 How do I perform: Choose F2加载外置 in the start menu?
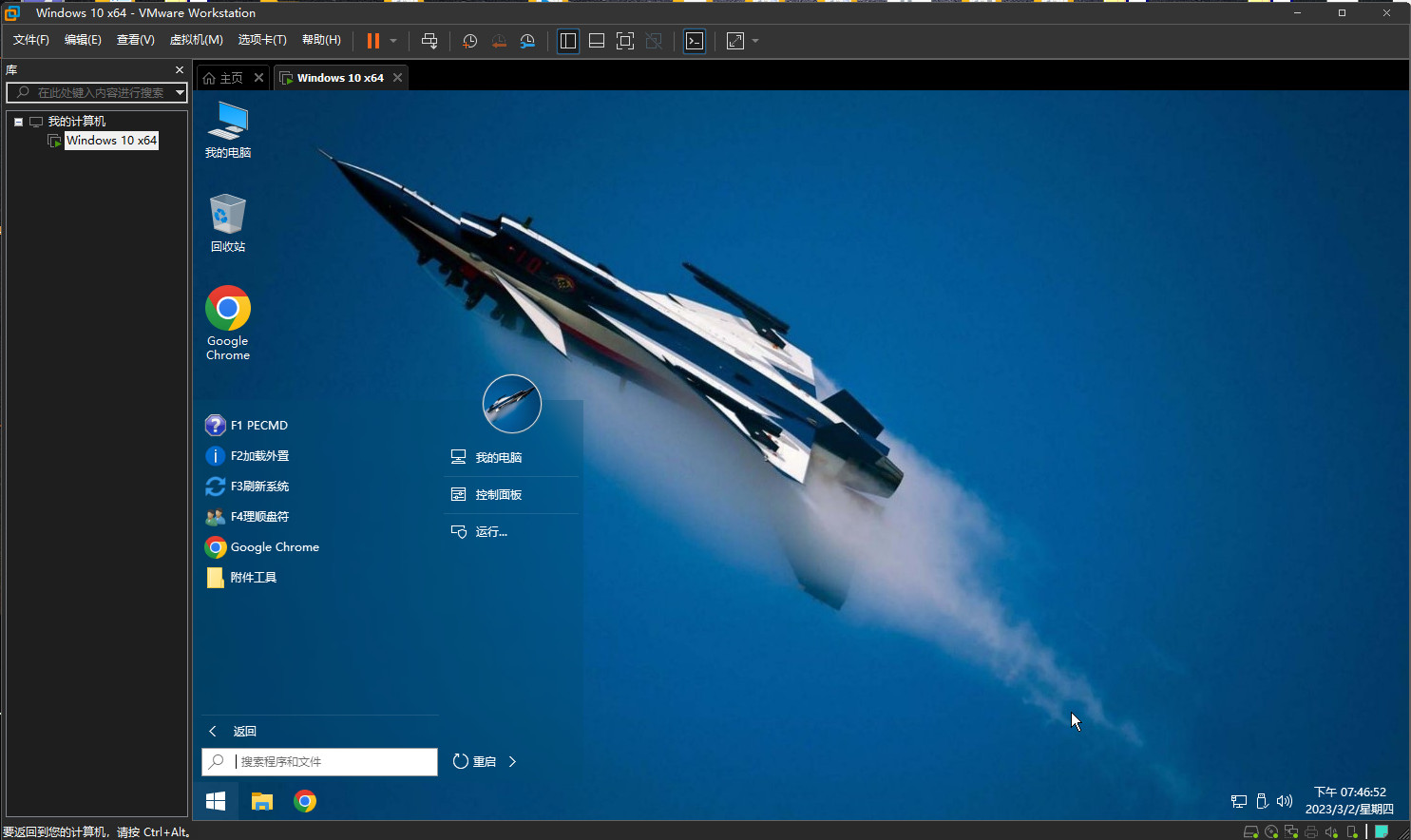[x=248, y=456]
